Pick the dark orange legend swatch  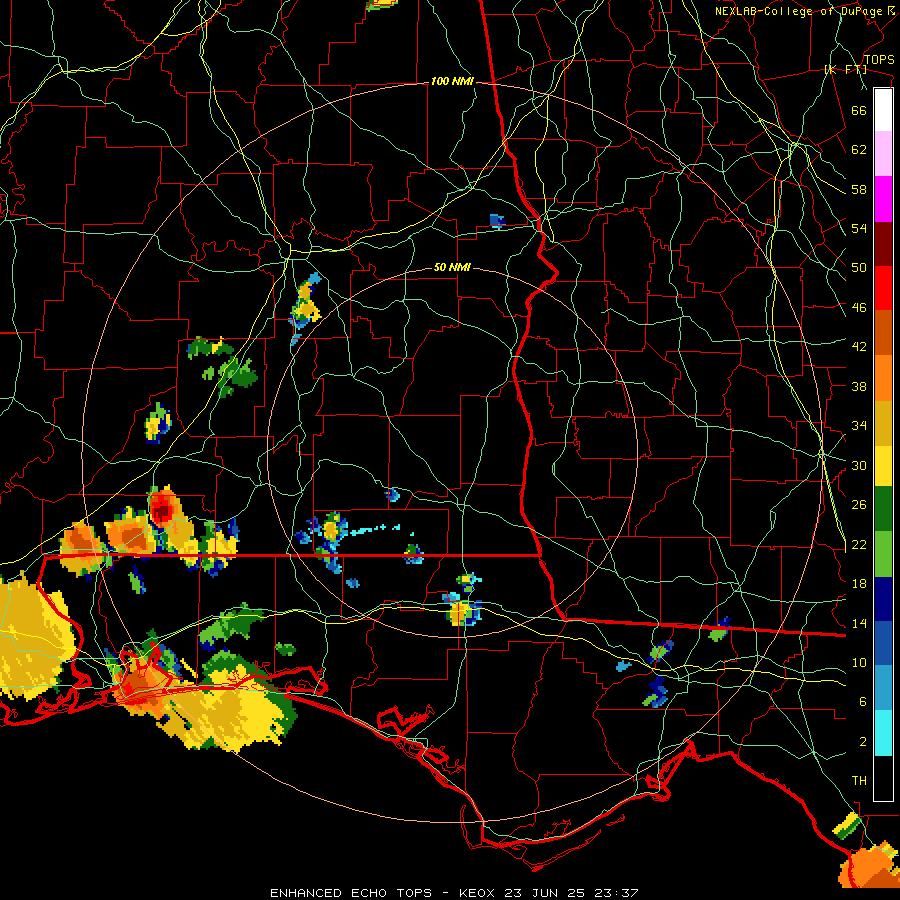coord(883,333)
